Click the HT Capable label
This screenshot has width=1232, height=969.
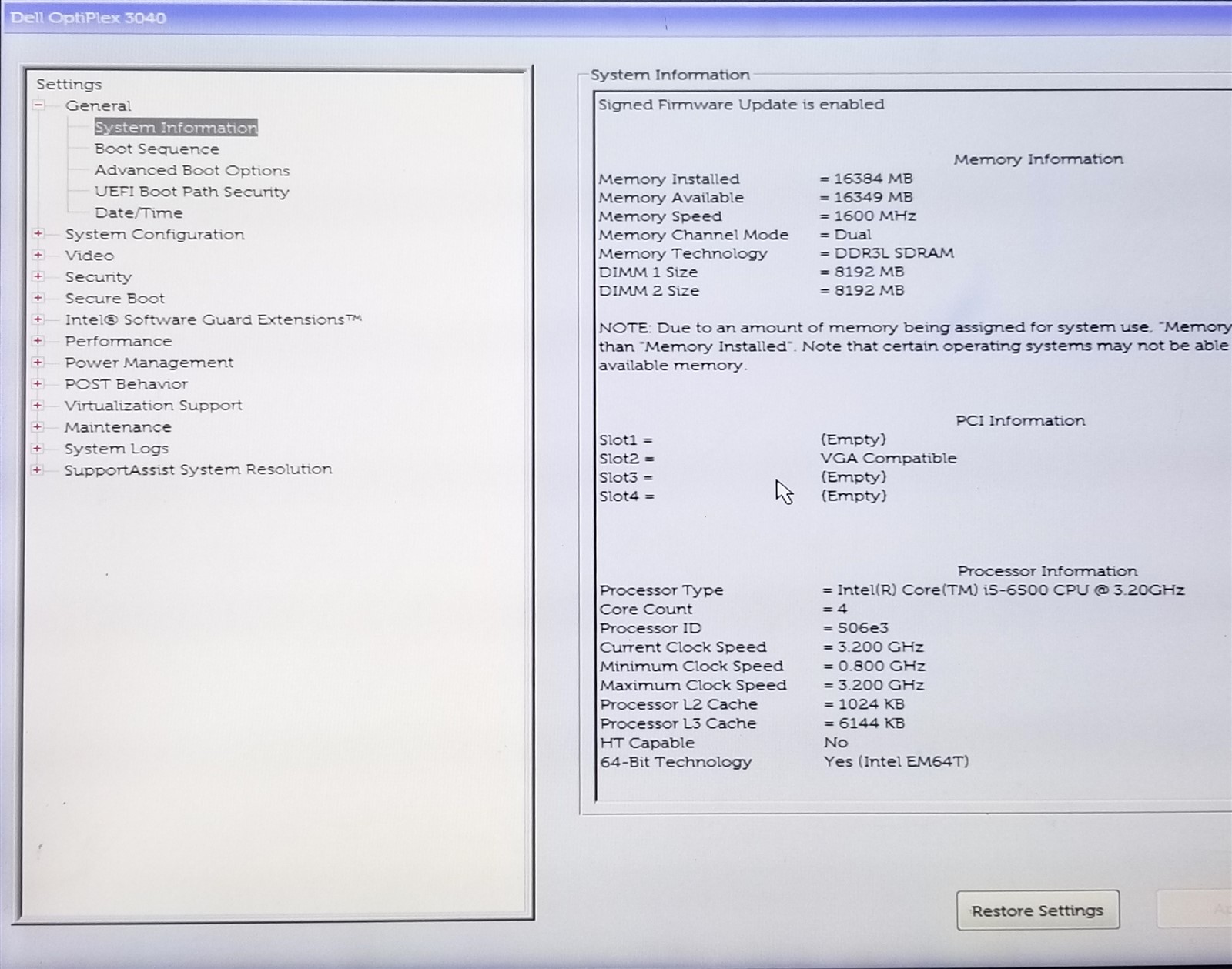647,743
